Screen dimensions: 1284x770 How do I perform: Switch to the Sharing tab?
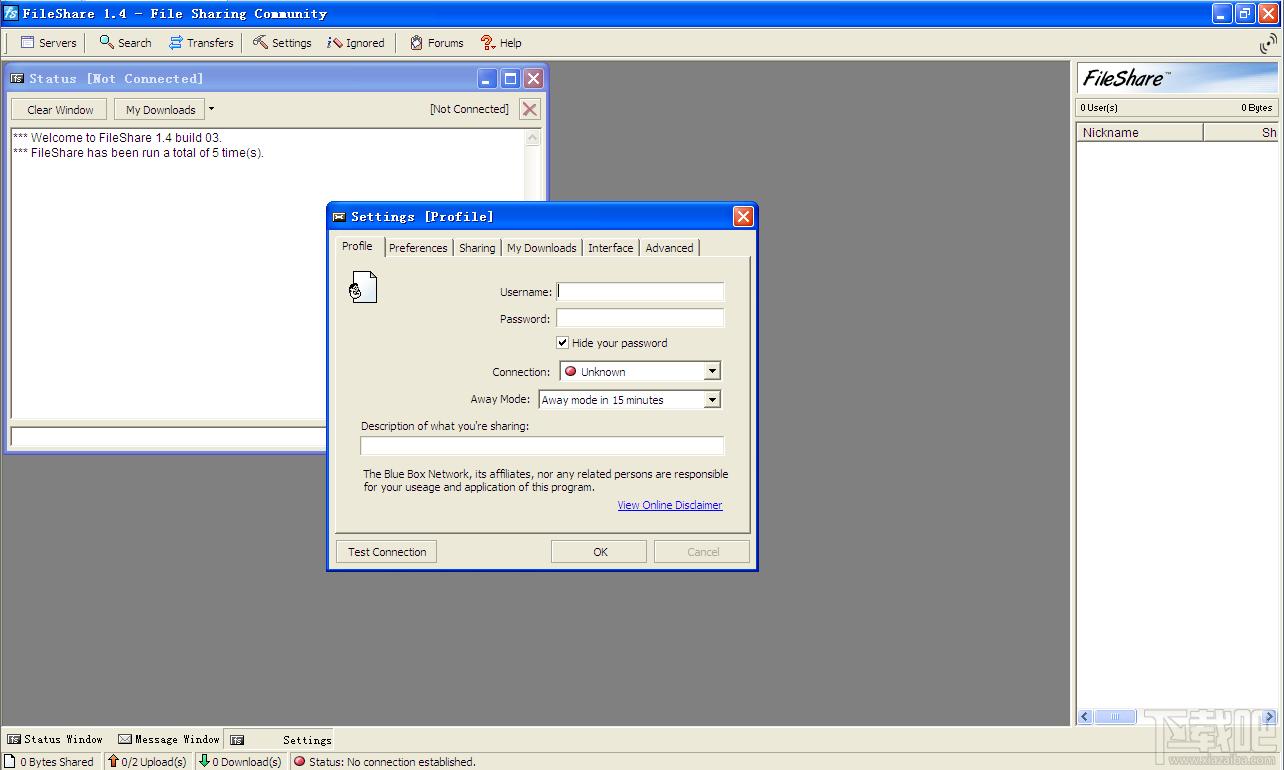tap(477, 248)
